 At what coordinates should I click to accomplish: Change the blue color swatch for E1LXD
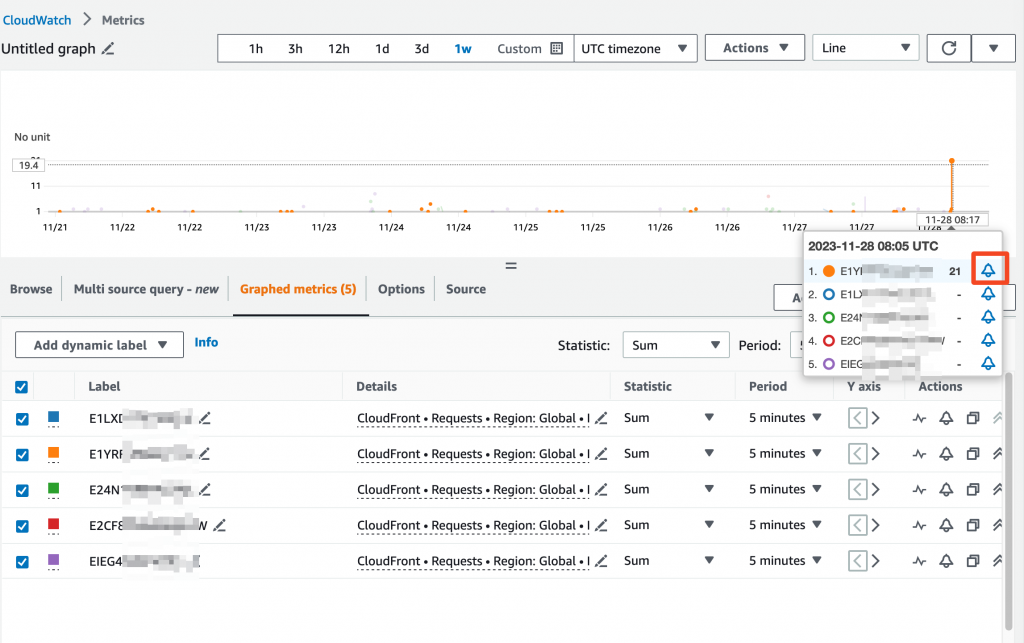(54, 417)
